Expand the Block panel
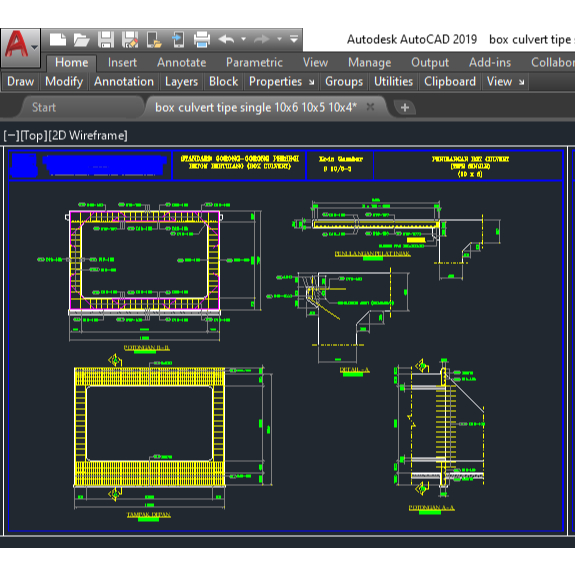575x575 pixels. [x=223, y=81]
